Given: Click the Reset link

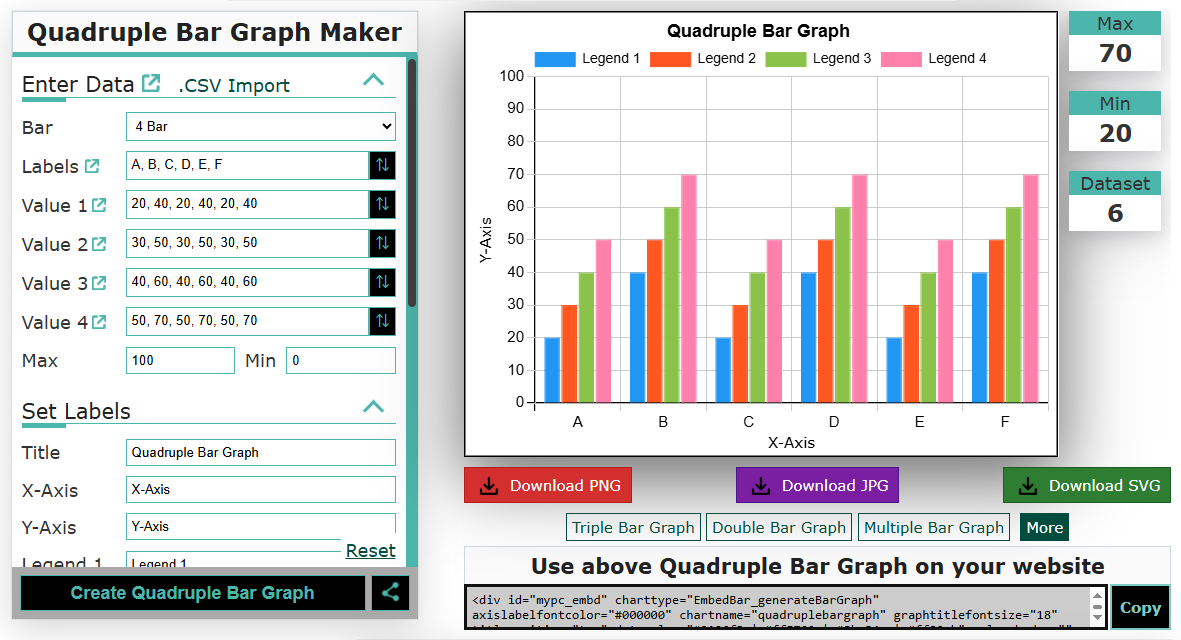Looking at the screenshot, I should point(370,551).
